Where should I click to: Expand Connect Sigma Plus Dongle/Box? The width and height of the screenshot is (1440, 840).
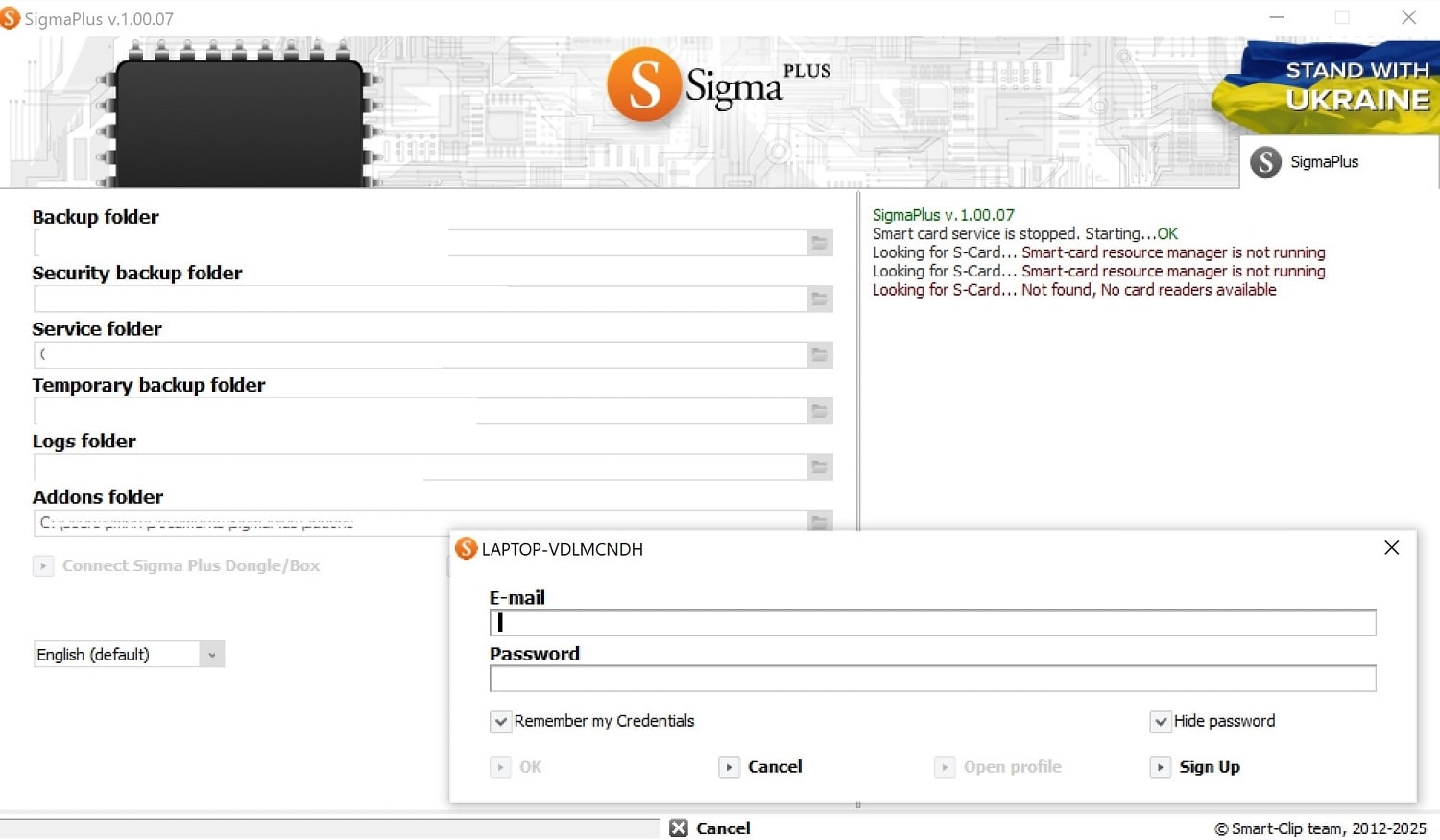(43, 566)
